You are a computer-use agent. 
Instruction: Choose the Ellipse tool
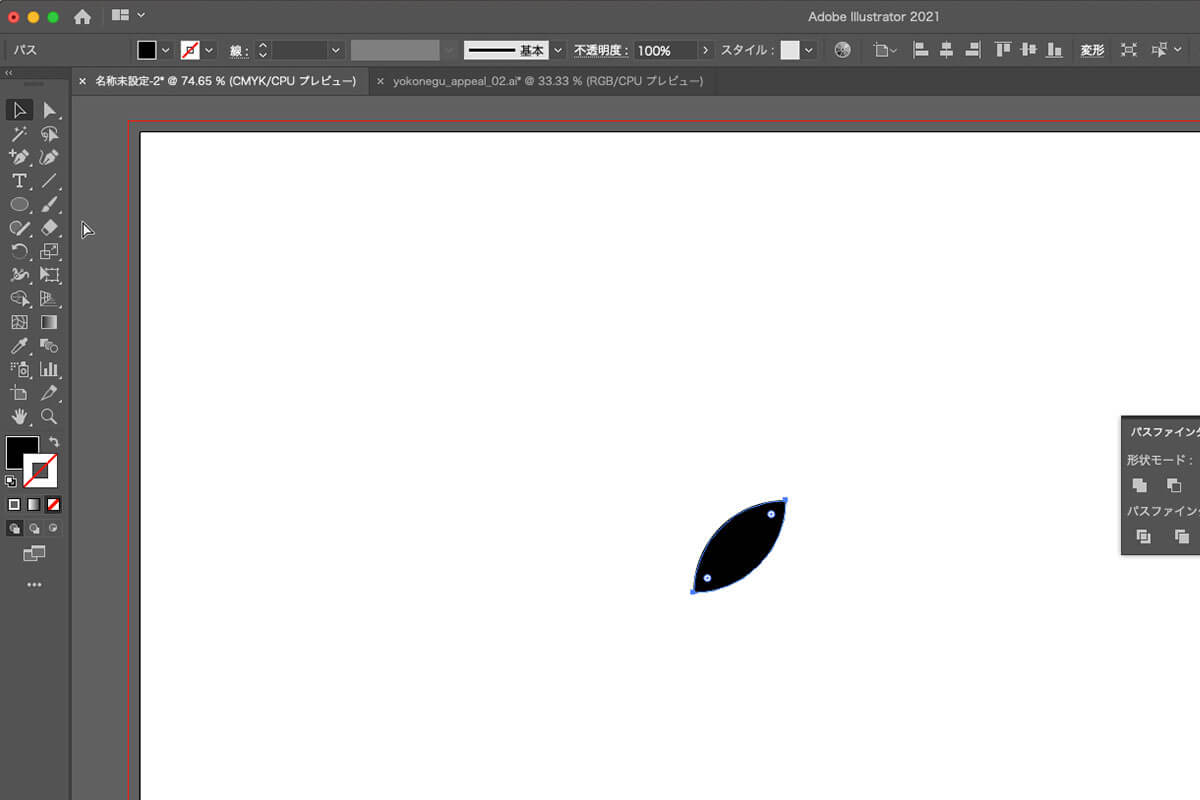tap(18, 204)
